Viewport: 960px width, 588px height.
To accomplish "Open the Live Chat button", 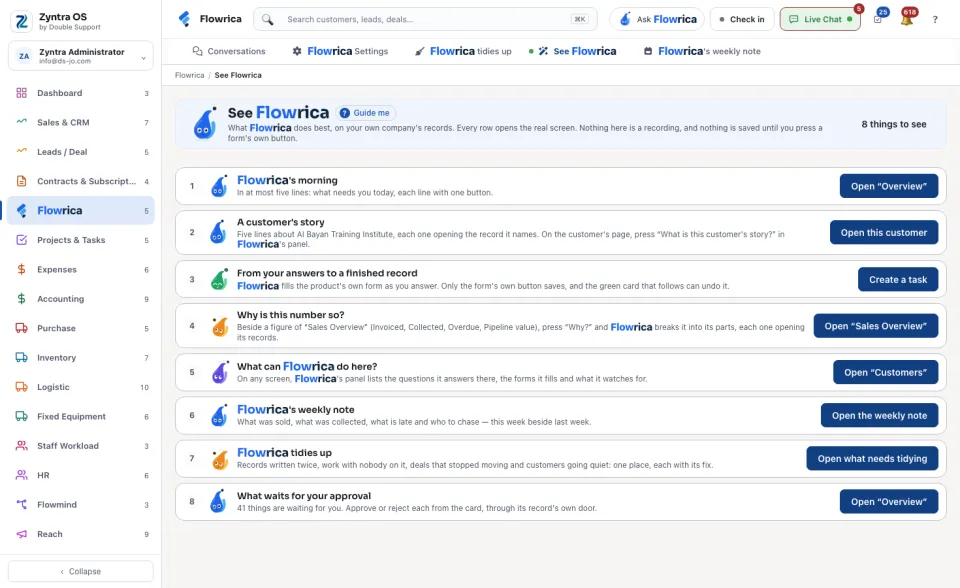I will pos(820,19).
